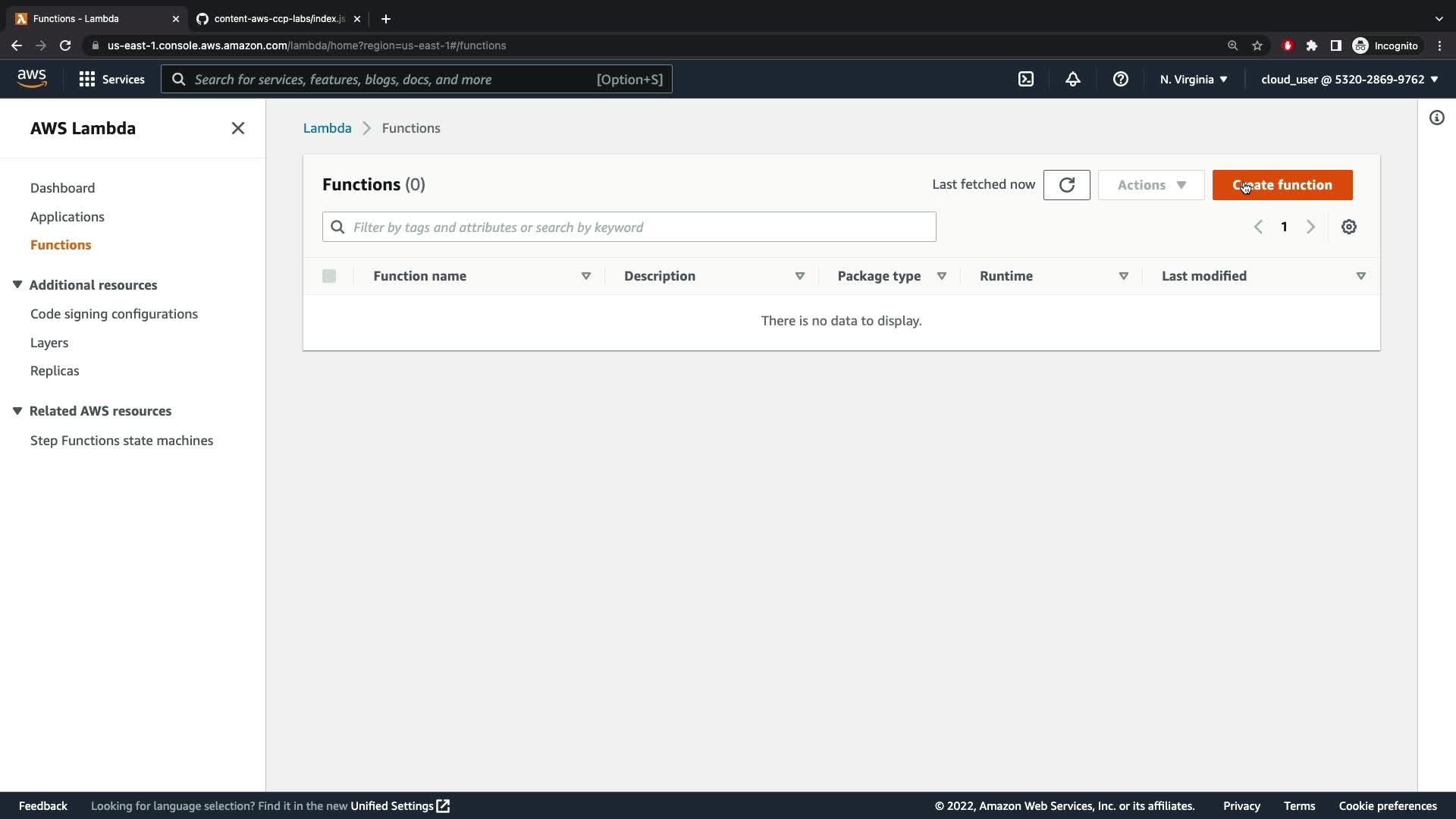Open Layers in the sidebar
The height and width of the screenshot is (819, 1456).
coord(49,343)
